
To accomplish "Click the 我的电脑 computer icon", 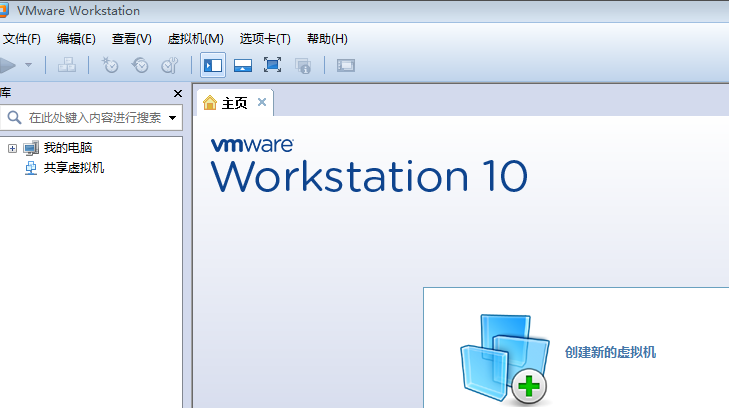I will tap(31, 148).
